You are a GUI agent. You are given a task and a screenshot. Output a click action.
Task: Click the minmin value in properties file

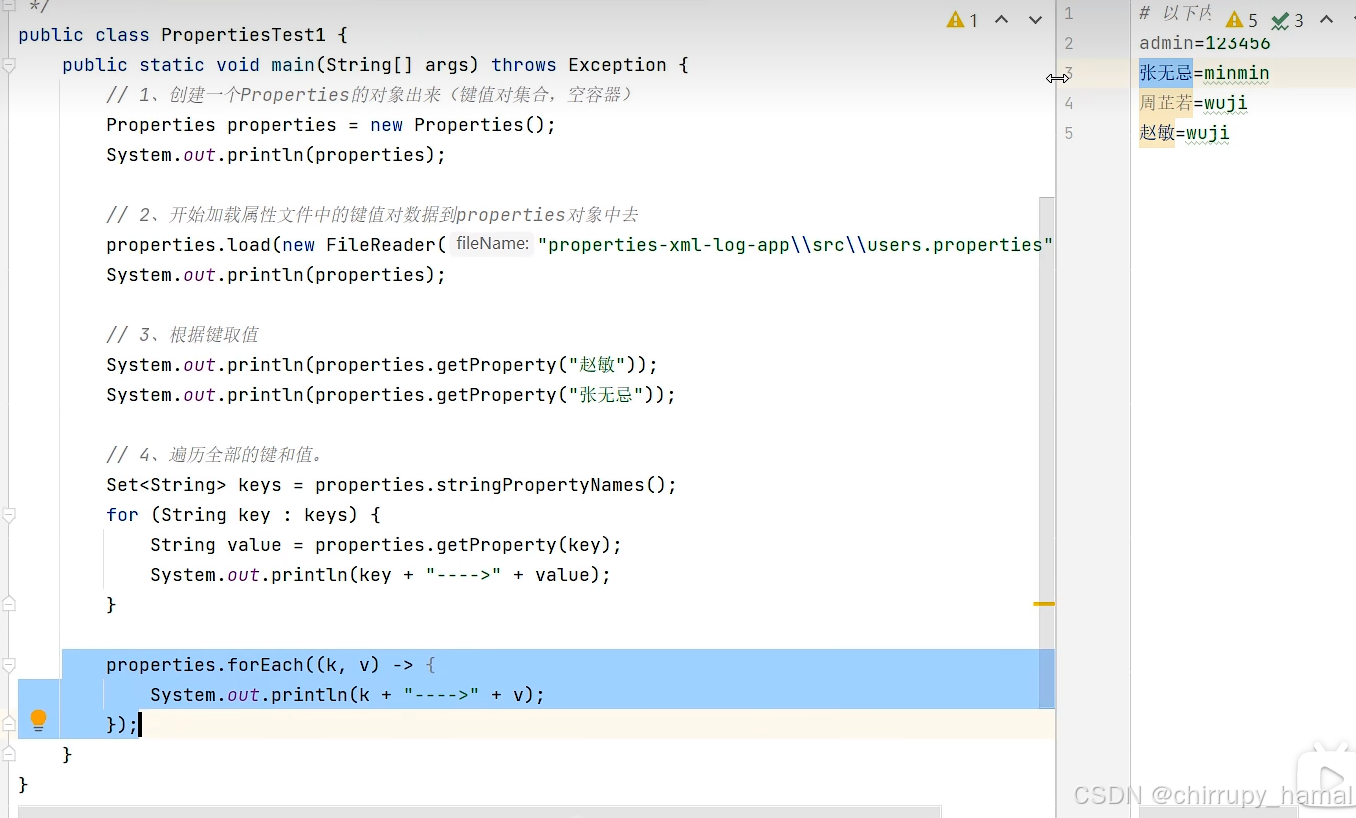coord(1237,73)
